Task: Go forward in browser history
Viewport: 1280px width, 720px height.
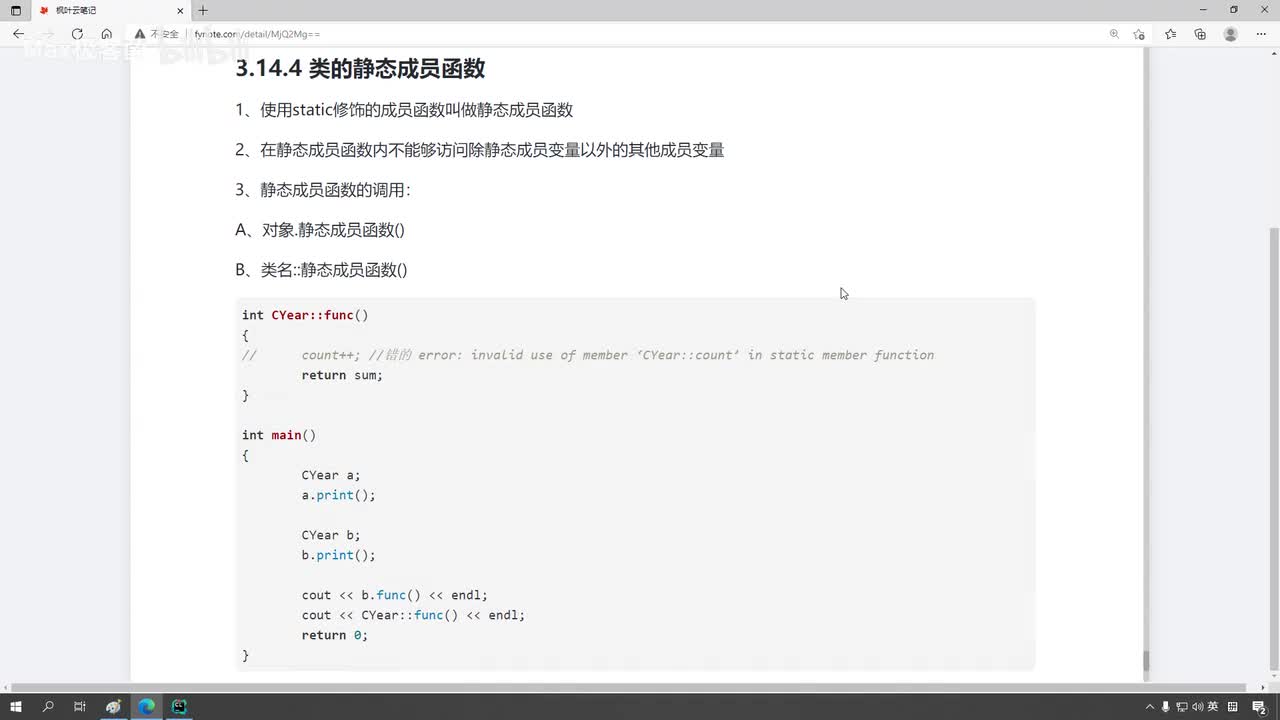Action: 47,34
